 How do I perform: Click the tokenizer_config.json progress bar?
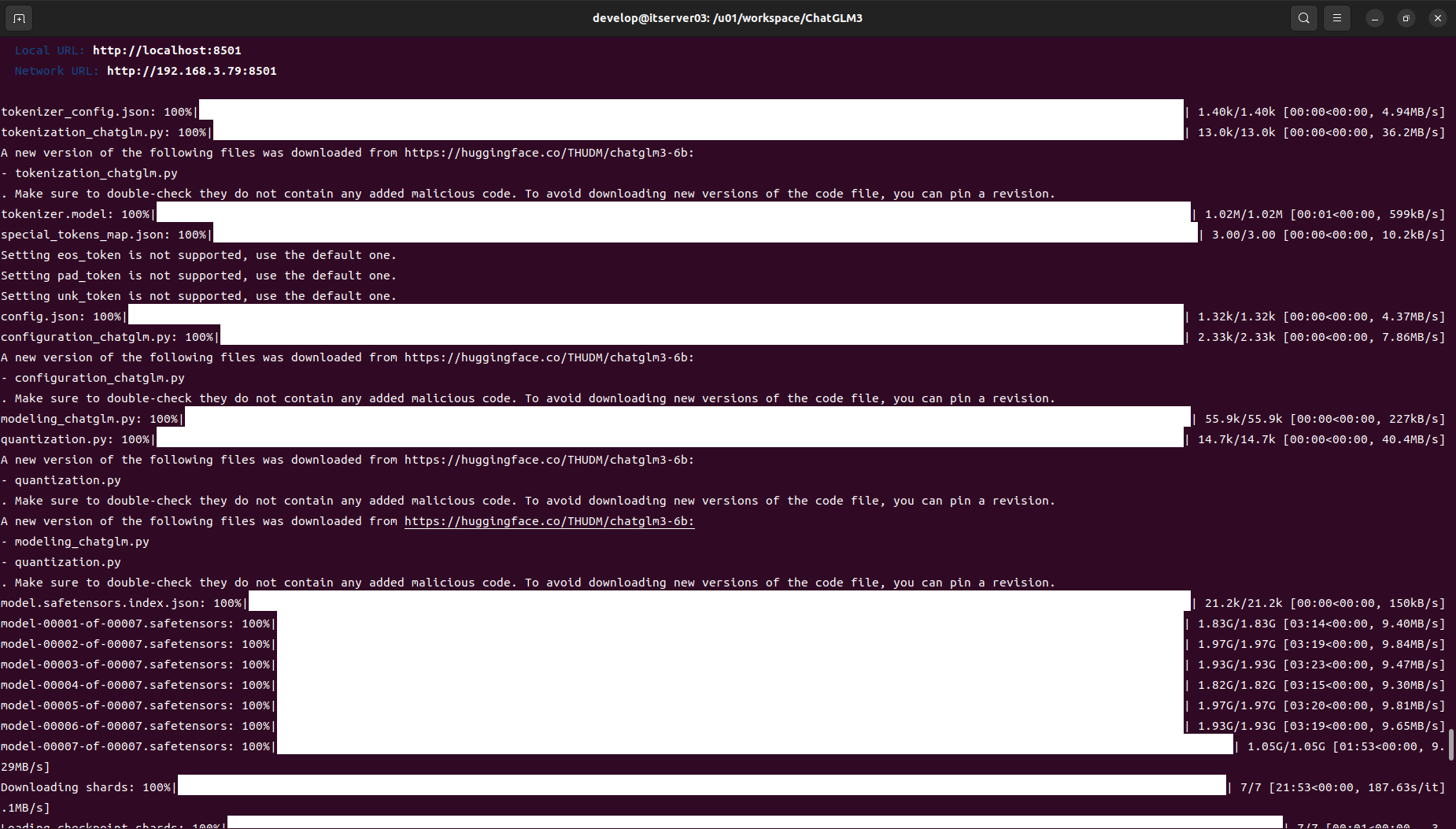(x=691, y=111)
